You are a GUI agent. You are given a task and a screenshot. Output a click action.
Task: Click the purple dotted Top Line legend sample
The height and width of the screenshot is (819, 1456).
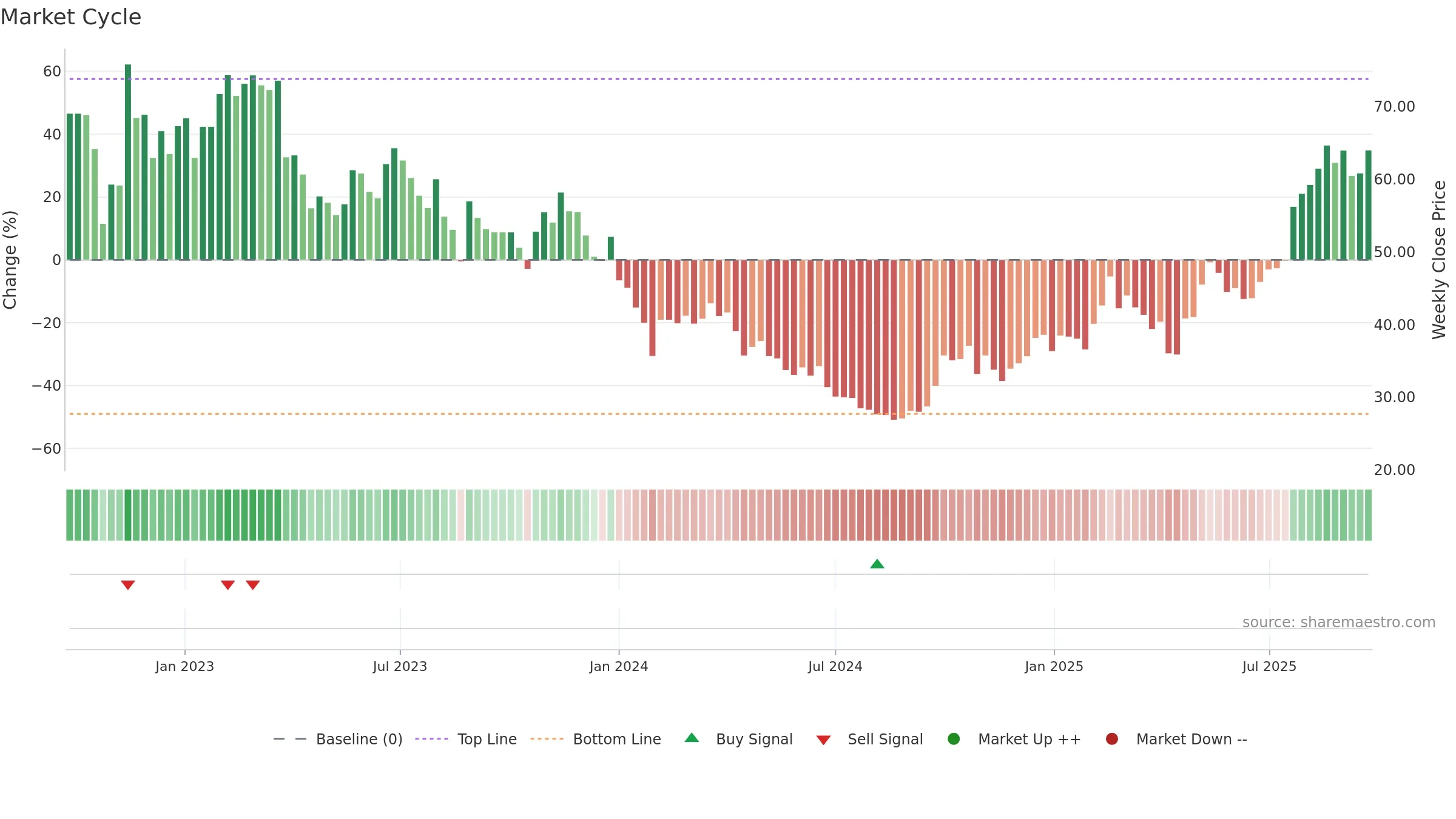point(431,739)
